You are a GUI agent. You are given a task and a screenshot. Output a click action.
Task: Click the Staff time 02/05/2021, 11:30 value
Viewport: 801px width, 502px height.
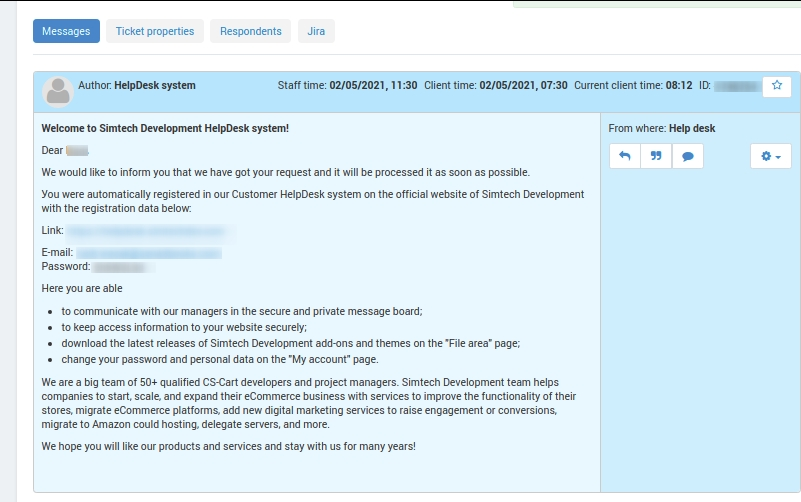pyautogui.click(x=373, y=85)
